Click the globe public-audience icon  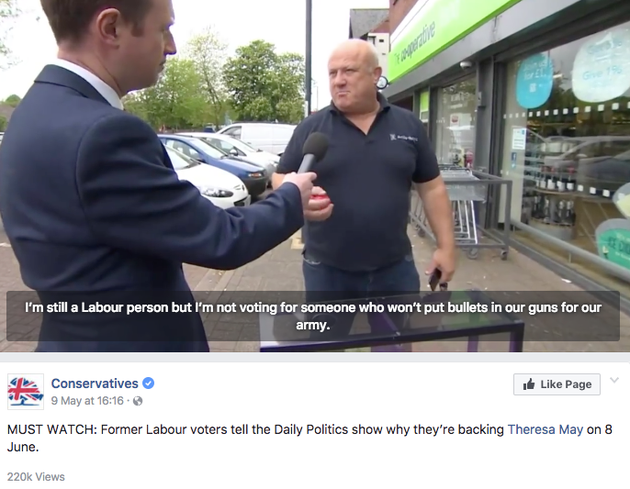tap(138, 401)
